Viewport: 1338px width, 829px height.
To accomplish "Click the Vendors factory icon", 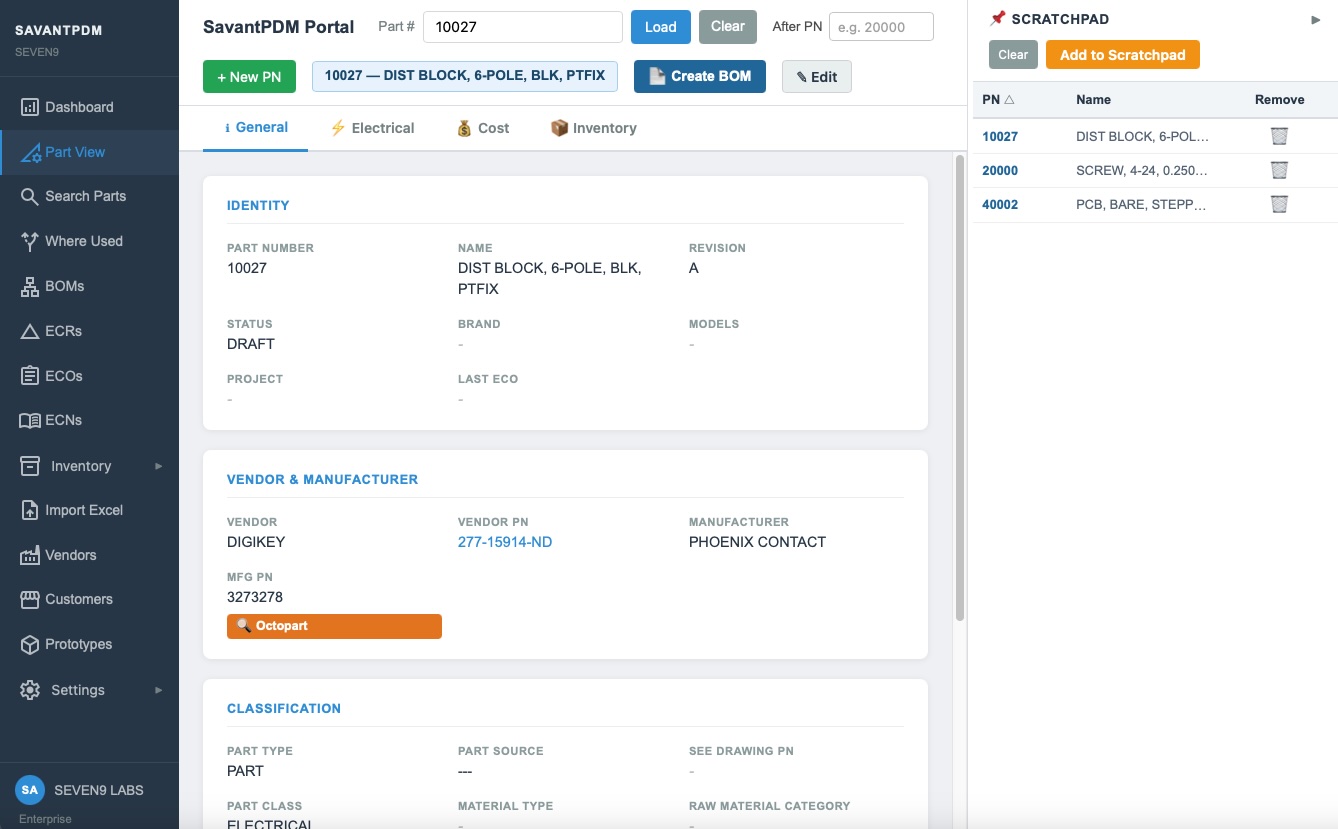I will (x=29, y=555).
